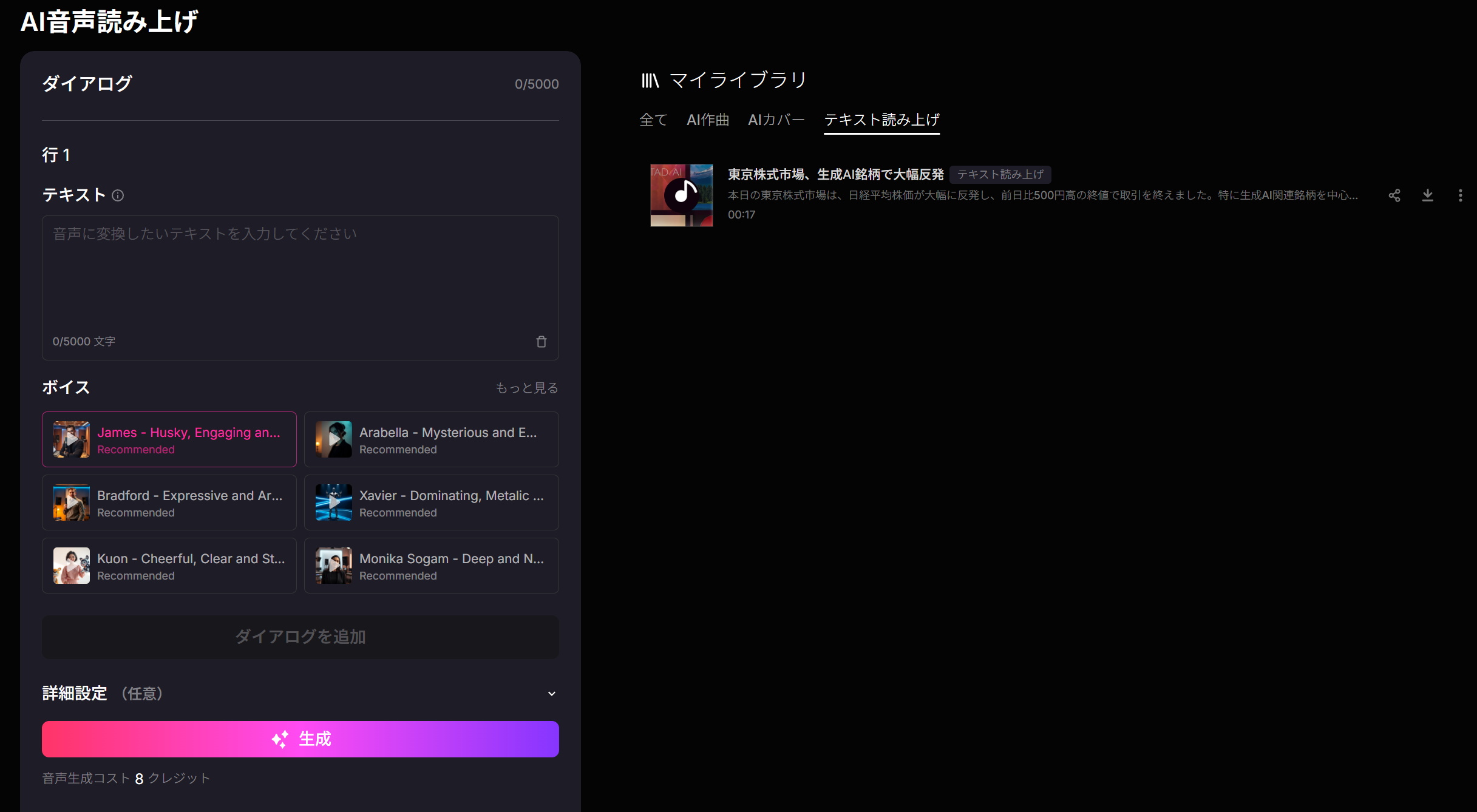Viewport: 1477px width, 812px height.
Task: Click the info icon next to テキスト
Action: click(x=118, y=195)
